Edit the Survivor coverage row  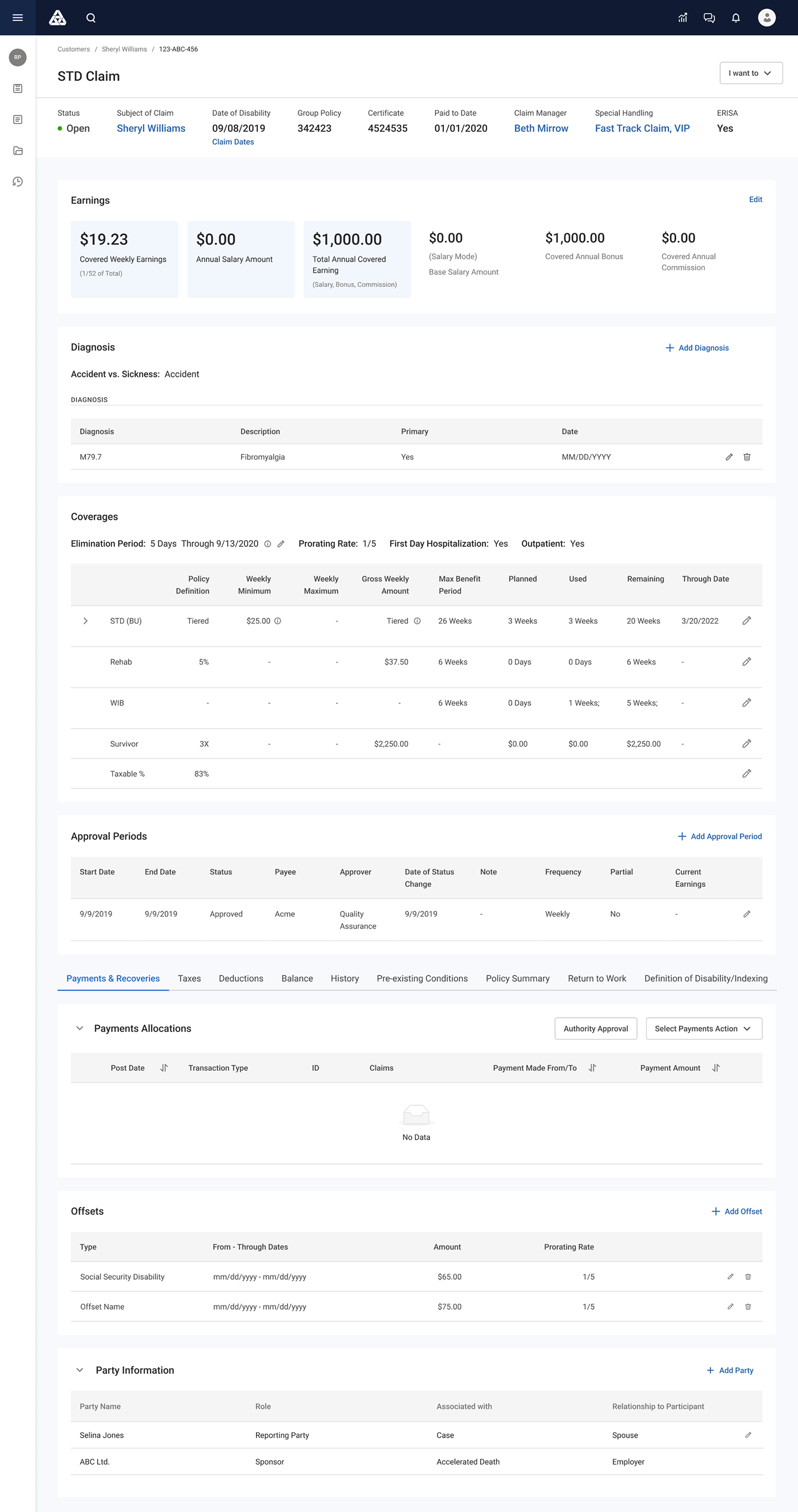click(x=746, y=744)
